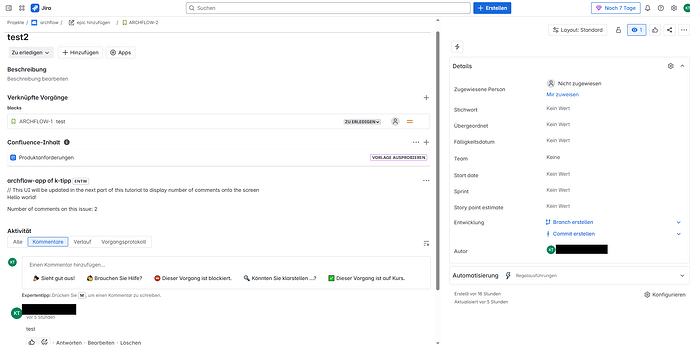The image size is (690, 361).
Task: Open the Zu erledigen status dropdown
Action: (x=30, y=52)
